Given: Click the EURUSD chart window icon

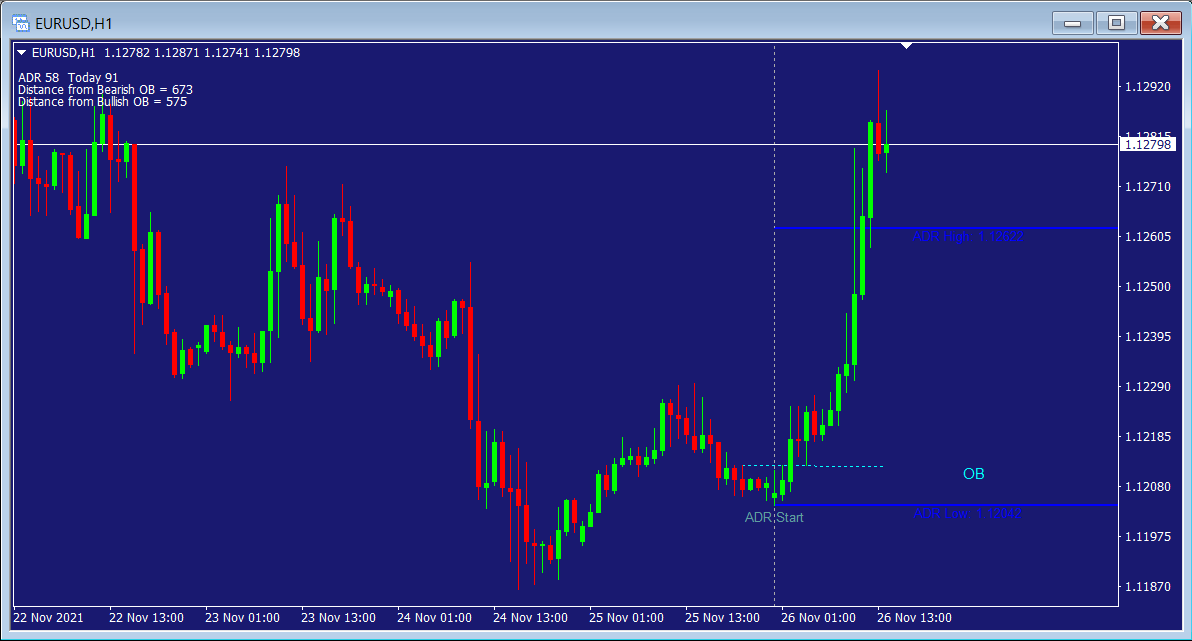Looking at the screenshot, I should click(x=20, y=21).
